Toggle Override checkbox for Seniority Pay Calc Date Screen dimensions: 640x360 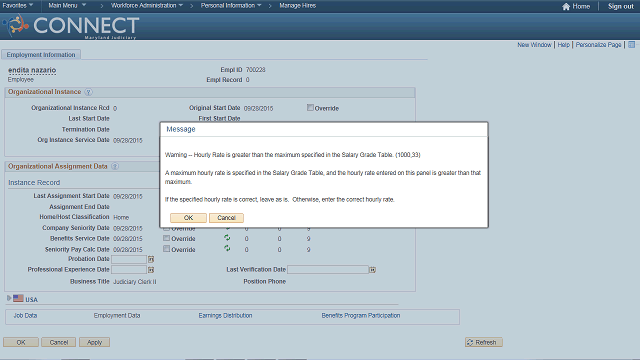166,249
